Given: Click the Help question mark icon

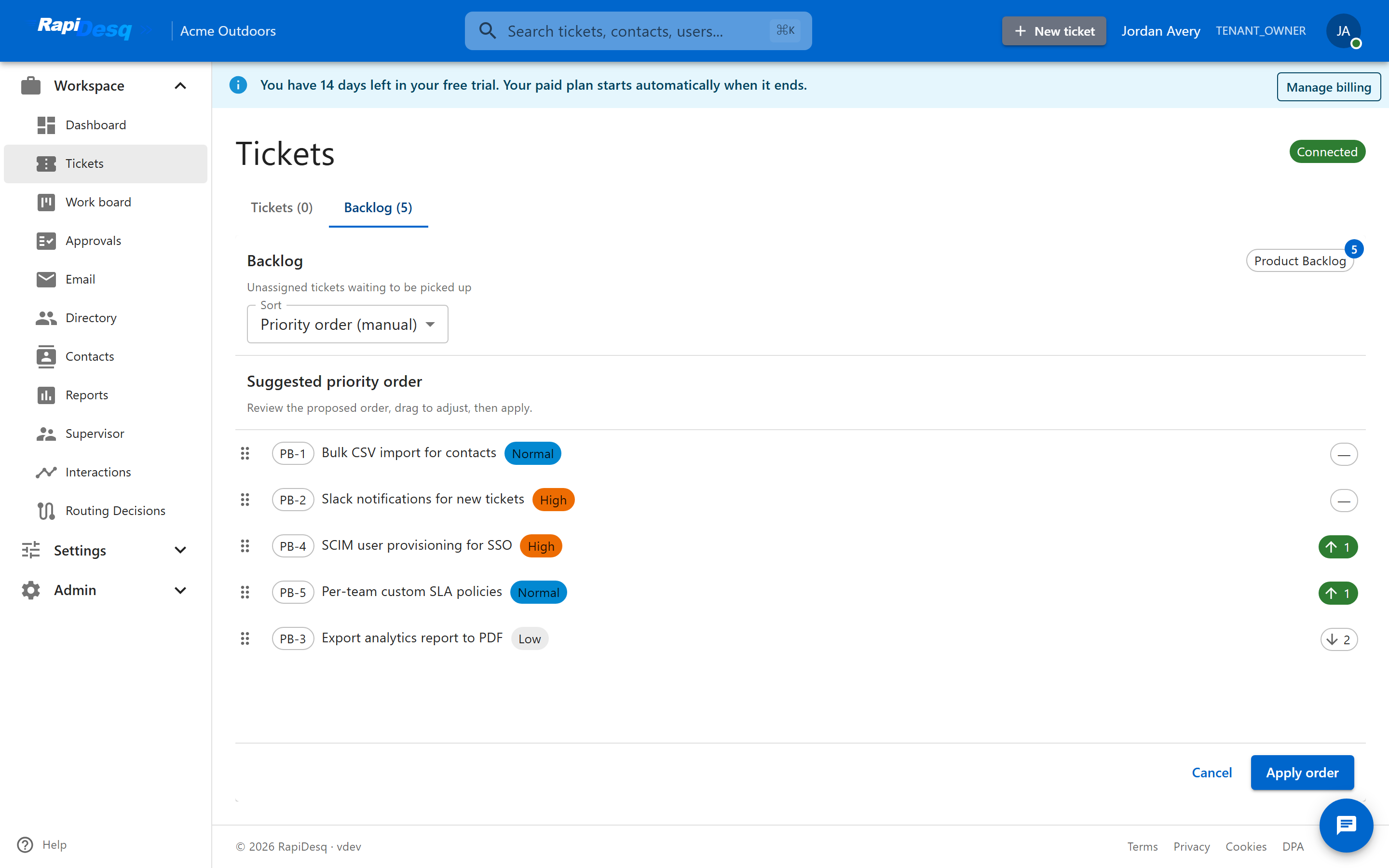Looking at the screenshot, I should point(25,845).
